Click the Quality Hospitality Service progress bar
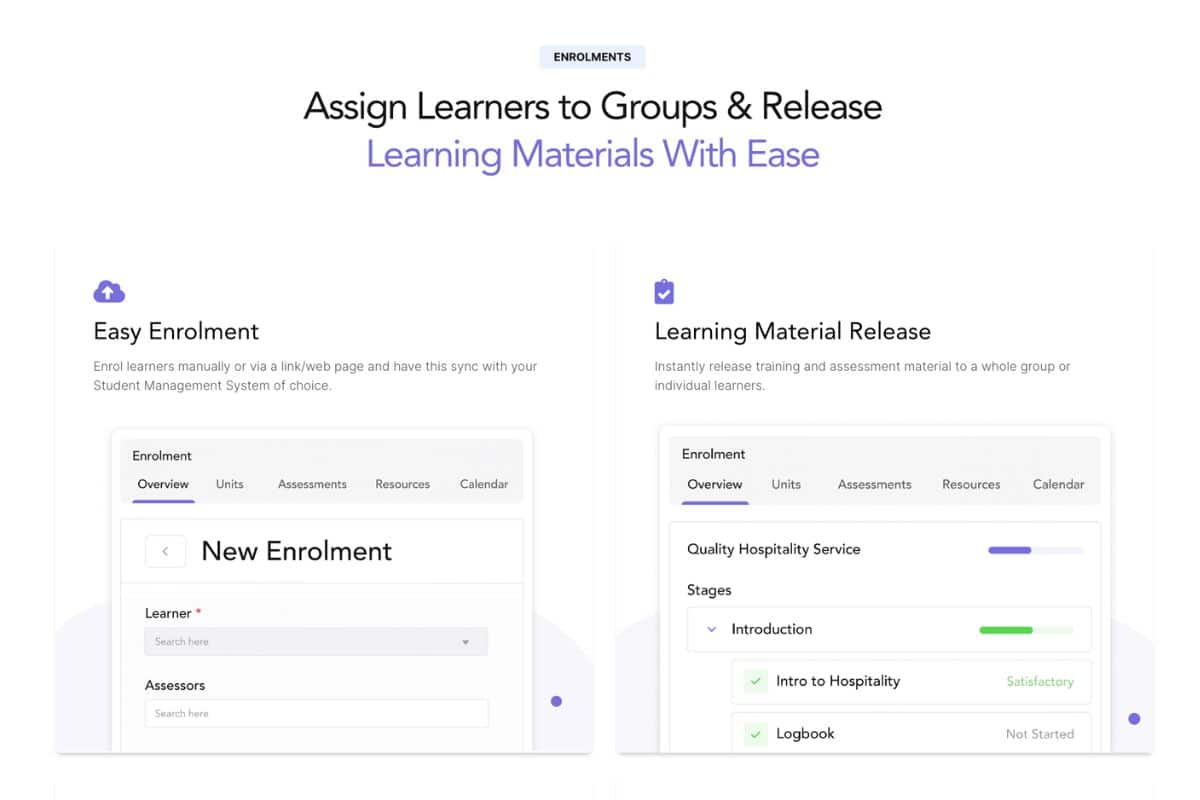The width and height of the screenshot is (1200, 800). (1035, 550)
